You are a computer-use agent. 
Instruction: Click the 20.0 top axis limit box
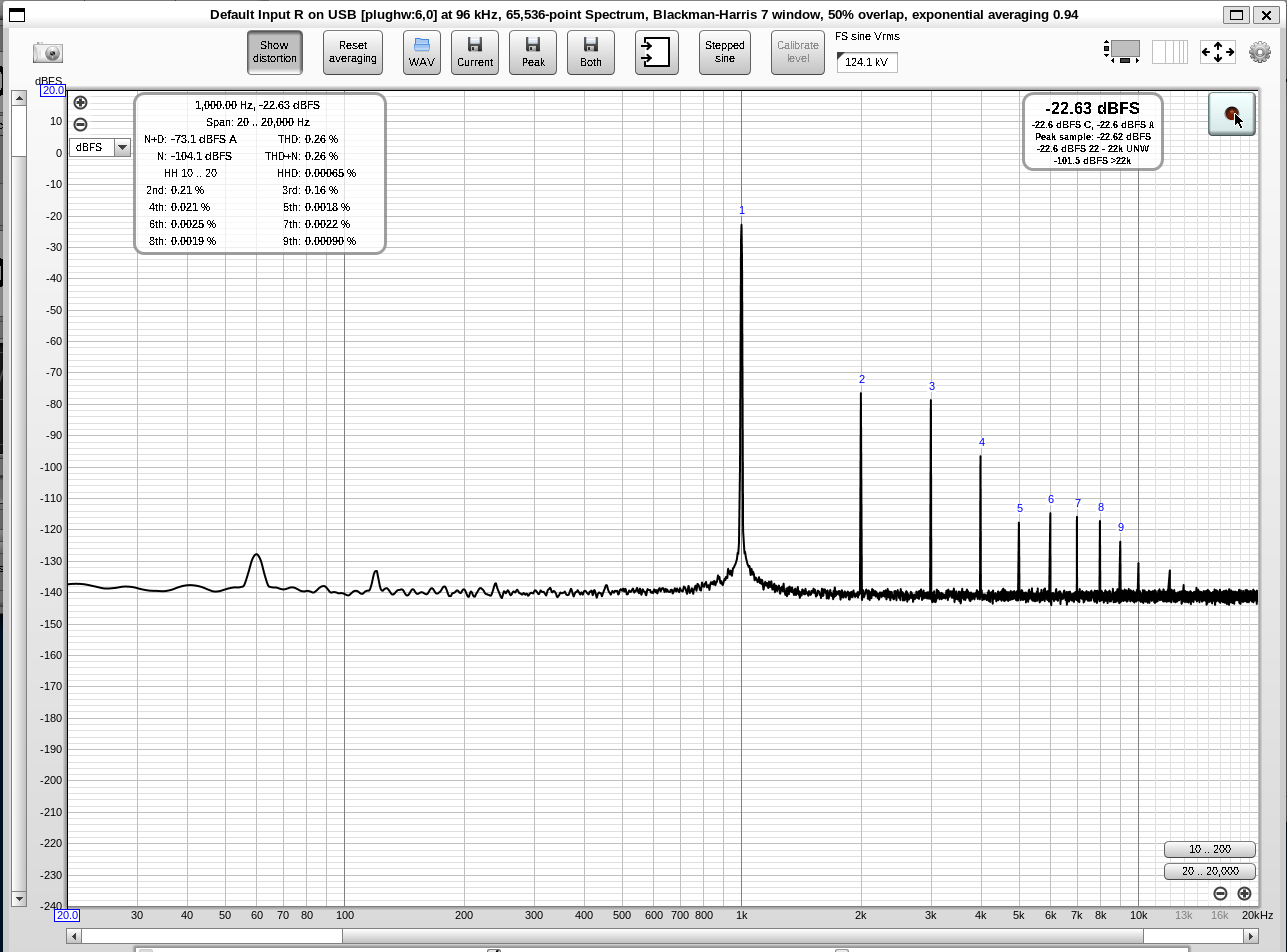click(x=53, y=90)
